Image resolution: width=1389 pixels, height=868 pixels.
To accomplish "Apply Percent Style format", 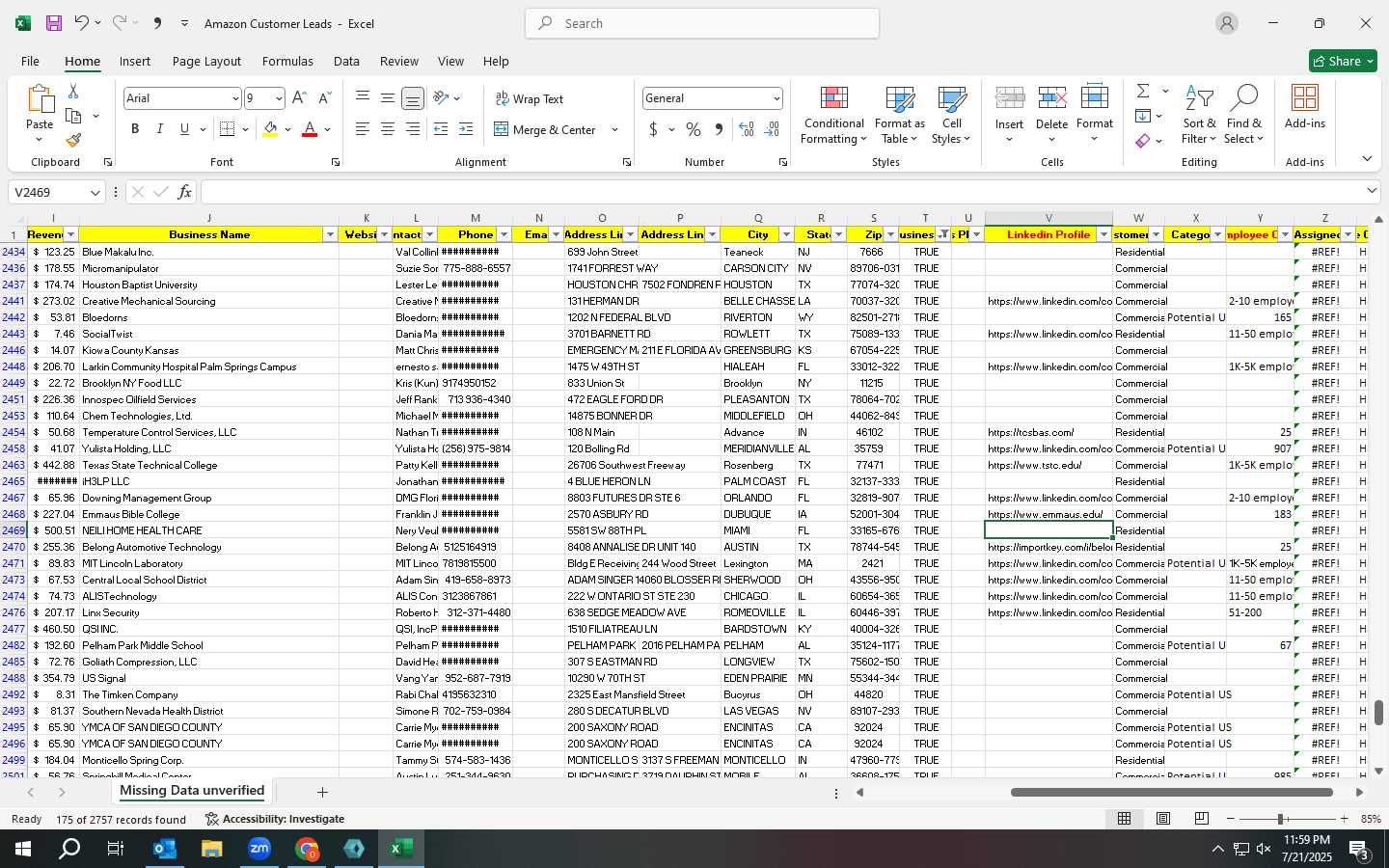I will click(694, 129).
